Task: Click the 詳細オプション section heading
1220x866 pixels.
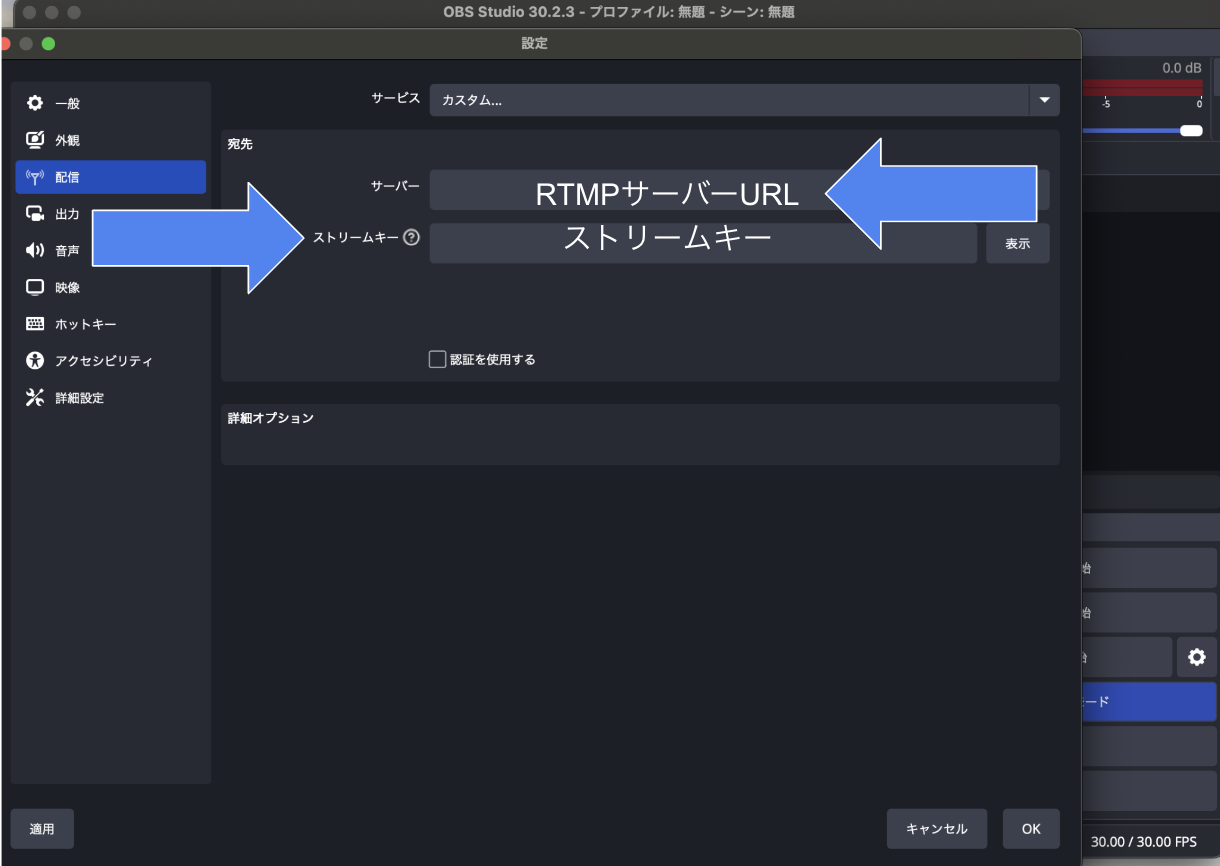Action: pyautogui.click(x=271, y=418)
